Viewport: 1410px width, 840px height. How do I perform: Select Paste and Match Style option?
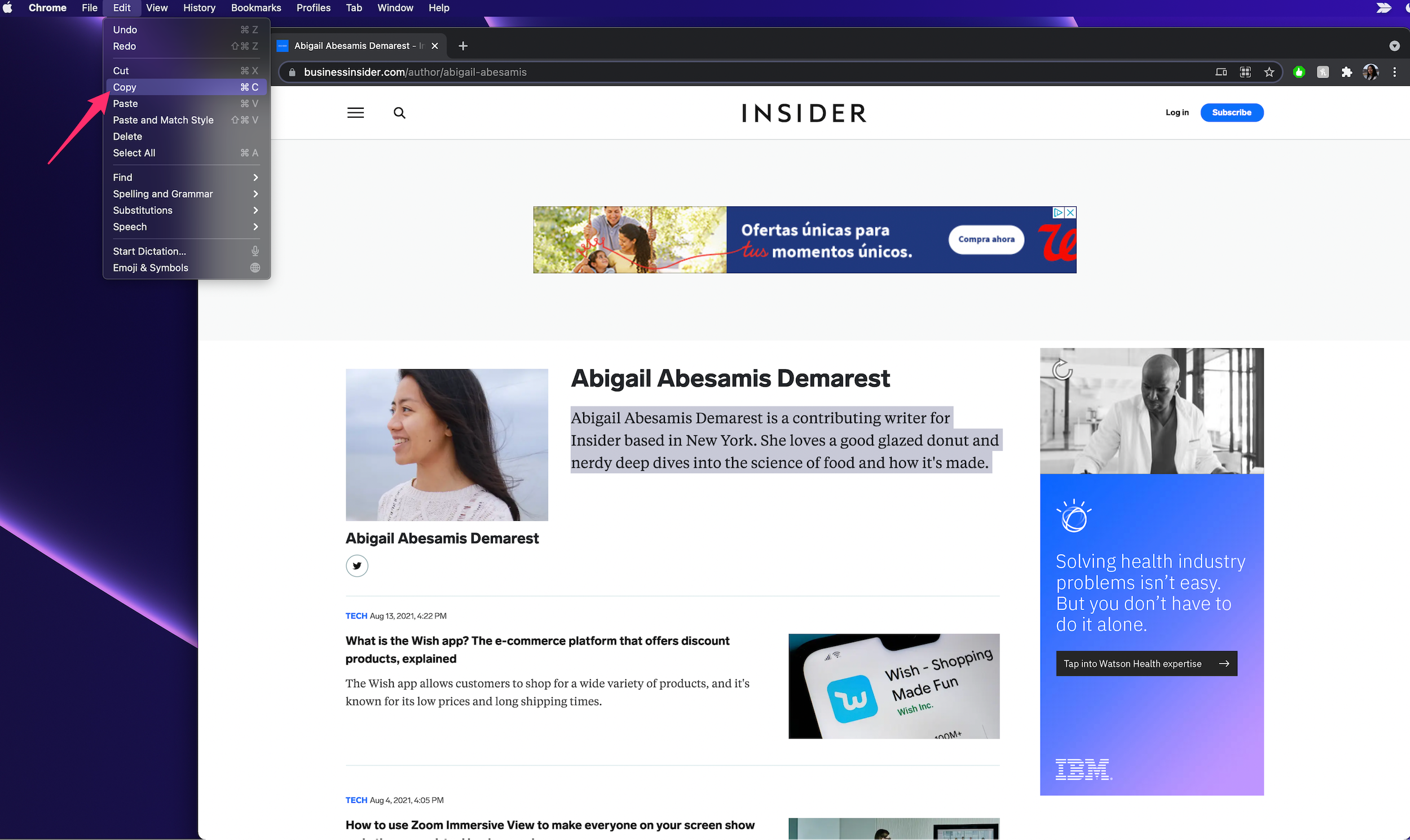(x=163, y=120)
